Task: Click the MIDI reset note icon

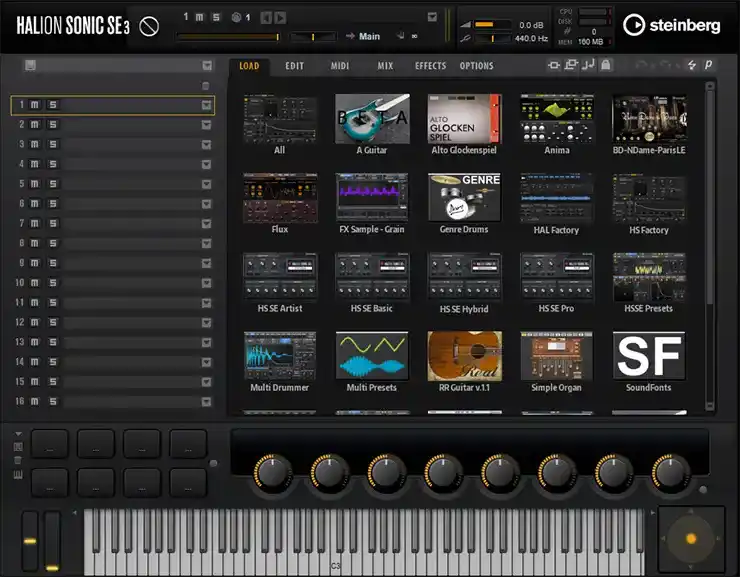Action: tap(588, 65)
